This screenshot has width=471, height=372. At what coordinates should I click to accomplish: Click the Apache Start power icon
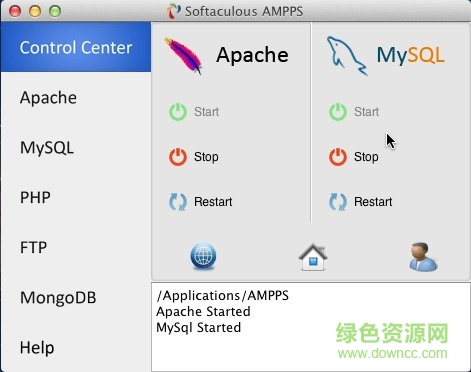tap(178, 112)
